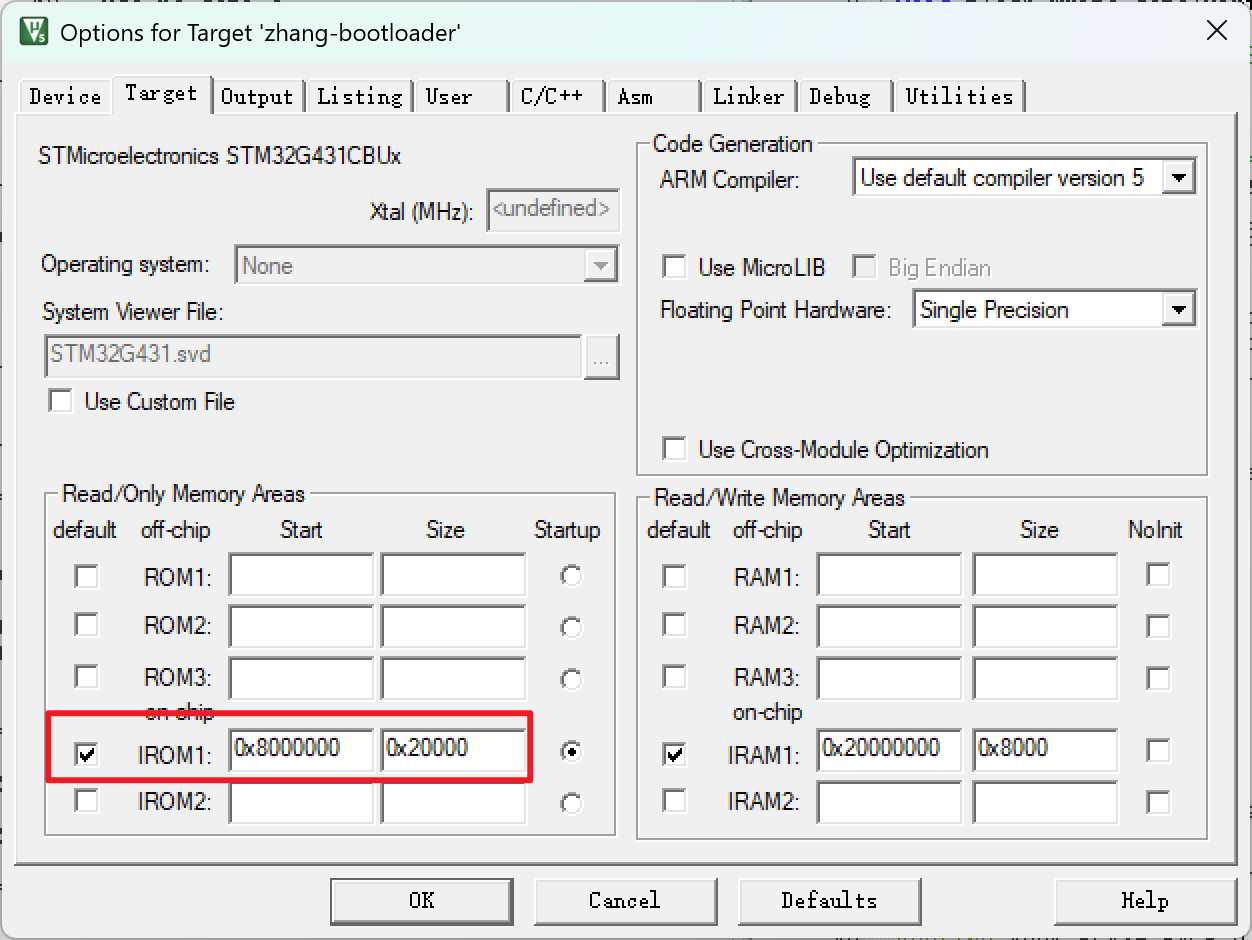Enable Use MicroLIB checkbox

click(x=675, y=267)
